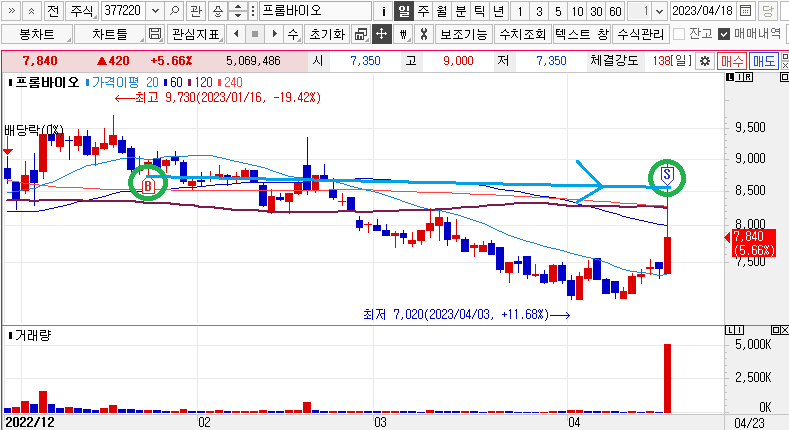The width and height of the screenshot is (789, 430).
Task: Select the 월 monthly period toggle
Action: 442,11
